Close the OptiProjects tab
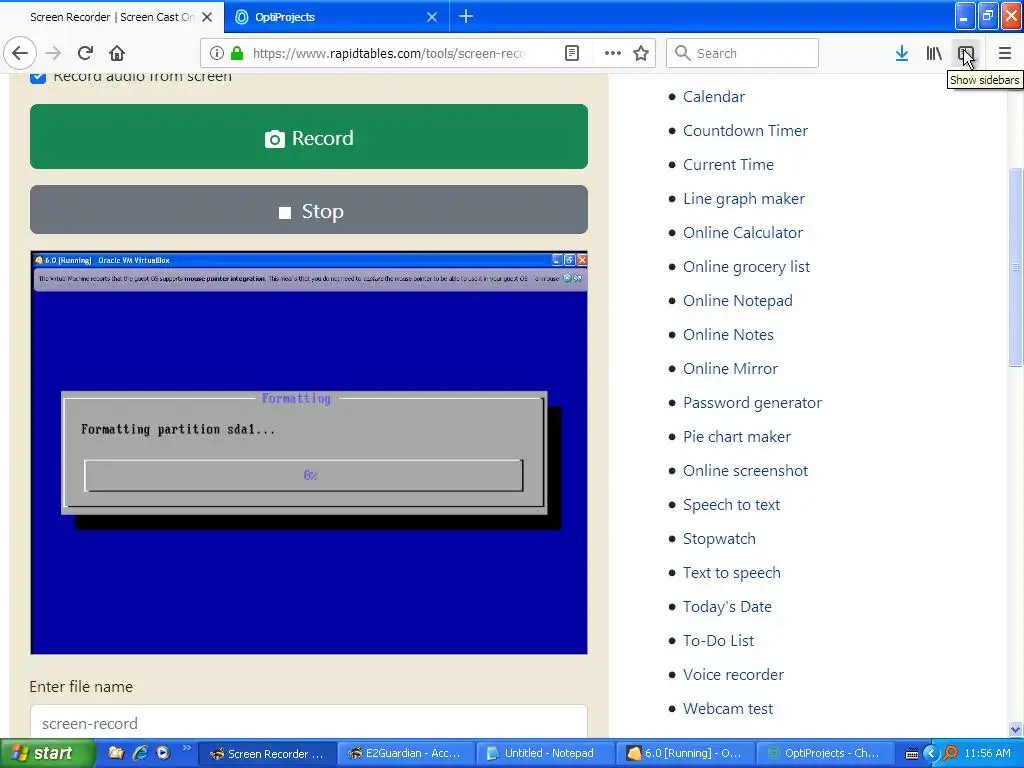The height and width of the screenshot is (768, 1024). pos(432,17)
